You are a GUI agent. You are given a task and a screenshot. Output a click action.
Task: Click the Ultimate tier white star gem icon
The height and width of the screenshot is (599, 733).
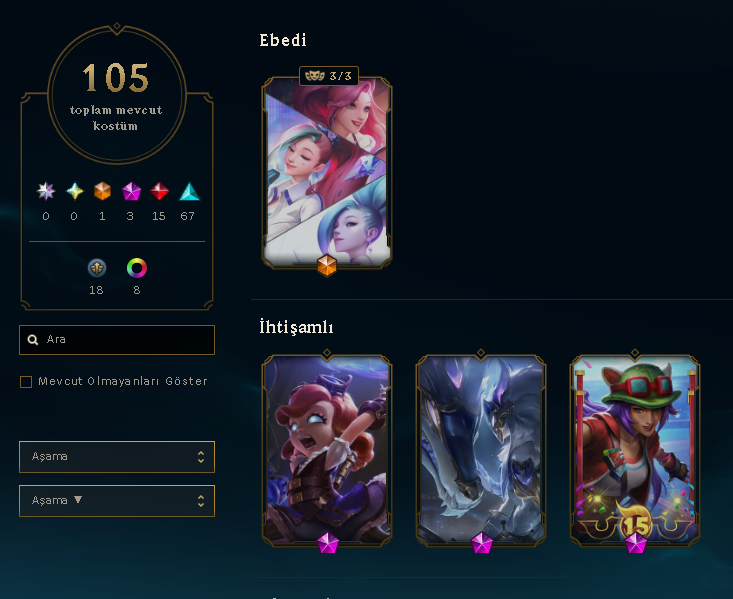(46, 191)
